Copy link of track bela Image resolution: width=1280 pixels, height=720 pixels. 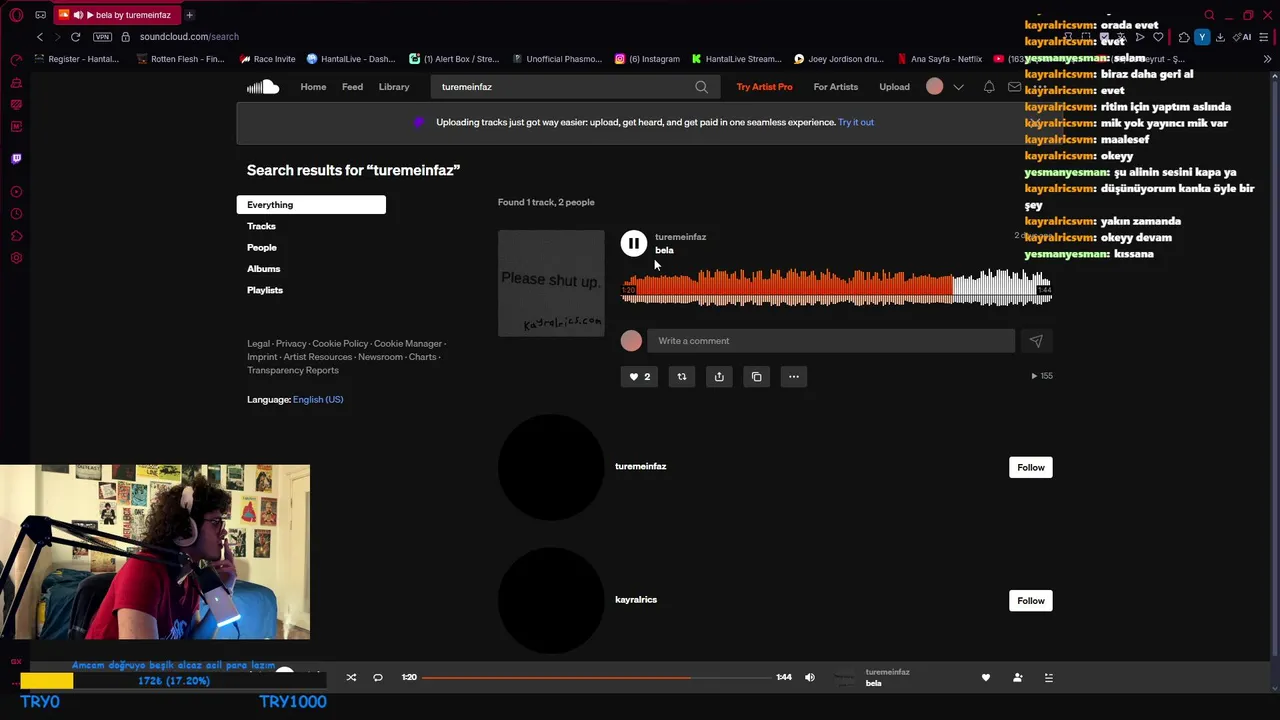pyautogui.click(x=756, y=377)
